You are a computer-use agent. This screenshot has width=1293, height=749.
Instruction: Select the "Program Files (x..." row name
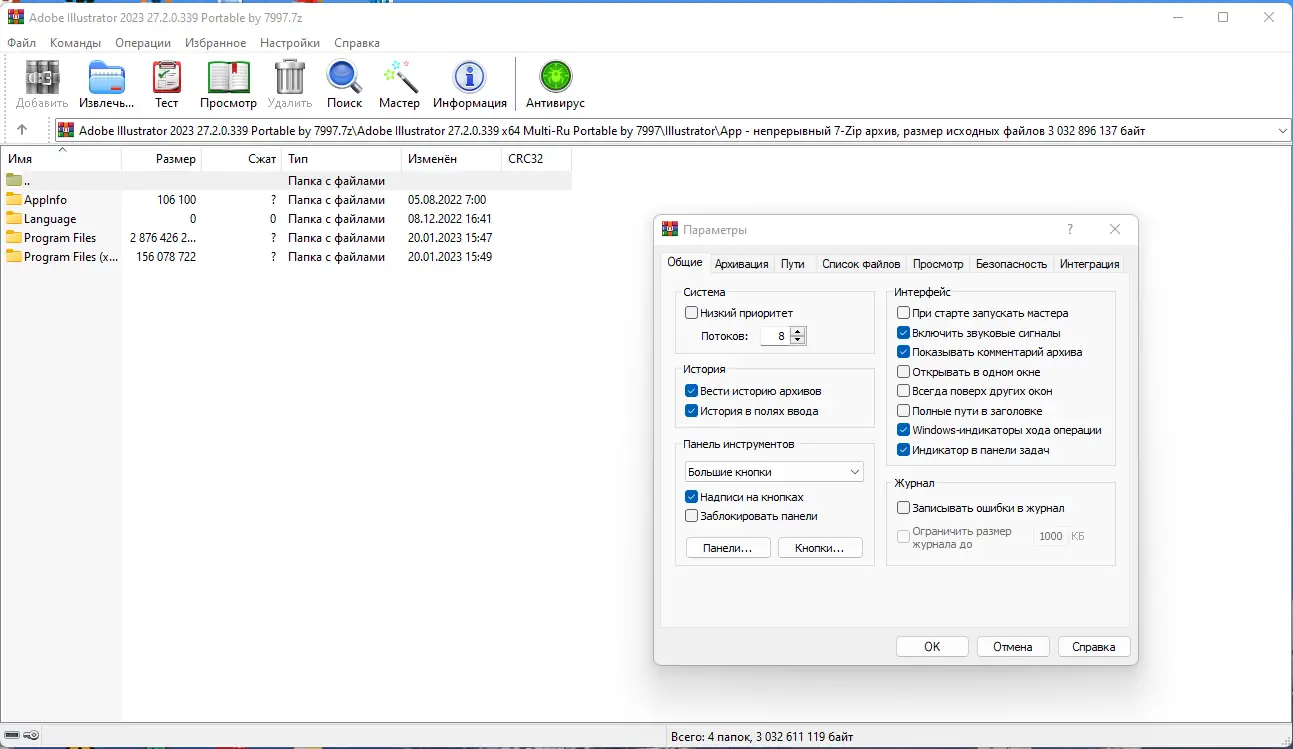pyautogui.click(x=71, y=257)
